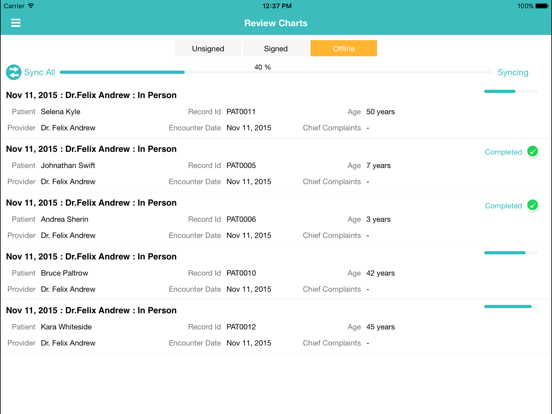The height and width of the screenshot is (414, 552).
Task: Click patient name Kara Whiteside
Action: click(x=66, y=327)
